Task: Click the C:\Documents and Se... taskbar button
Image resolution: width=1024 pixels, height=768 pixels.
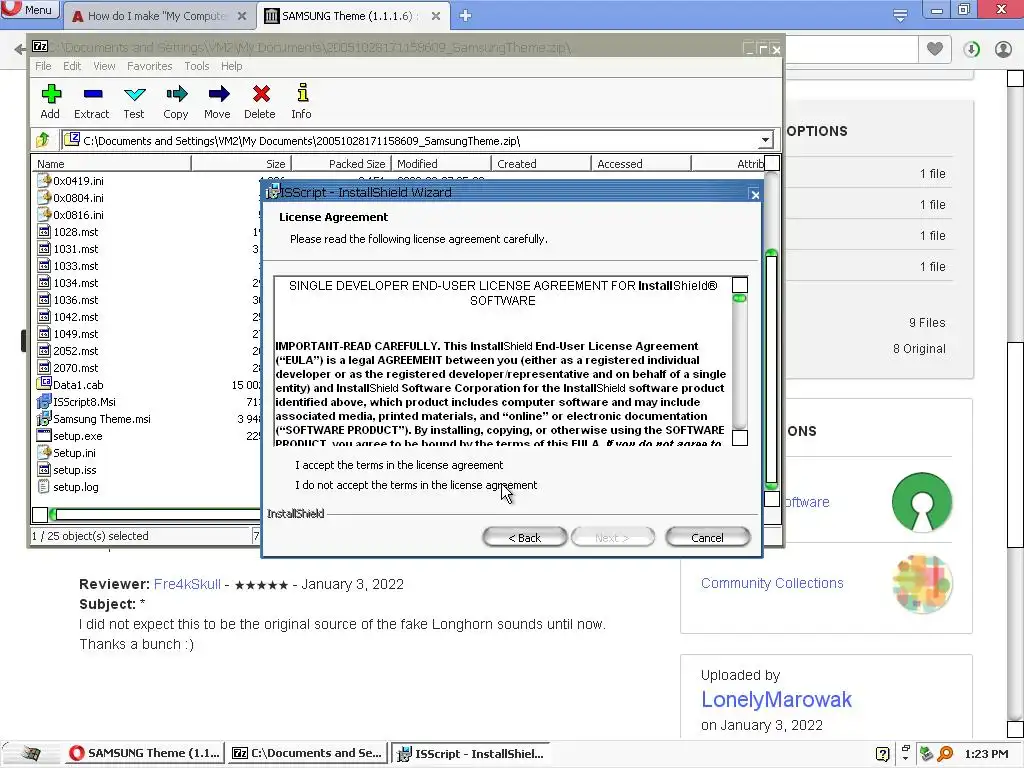Action: point(307,753)
